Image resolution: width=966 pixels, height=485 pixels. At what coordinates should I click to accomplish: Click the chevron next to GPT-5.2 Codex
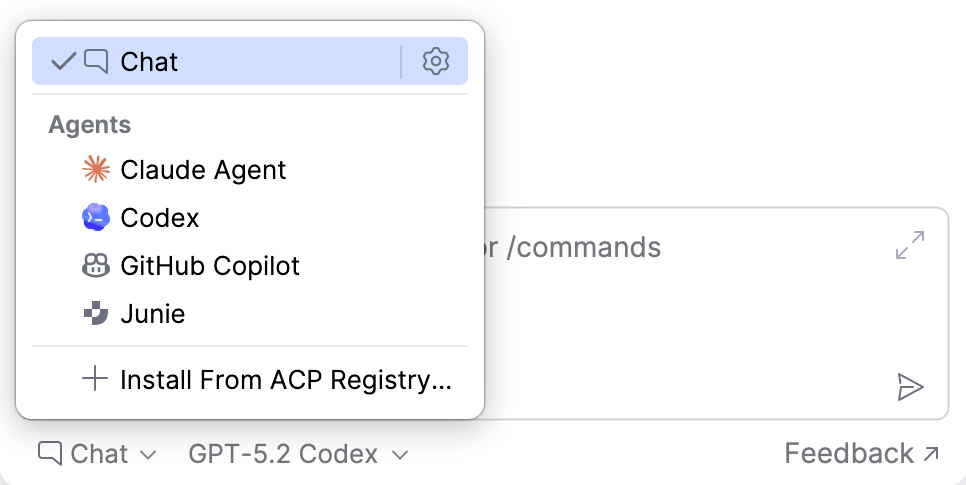click(x=400, y=455)
